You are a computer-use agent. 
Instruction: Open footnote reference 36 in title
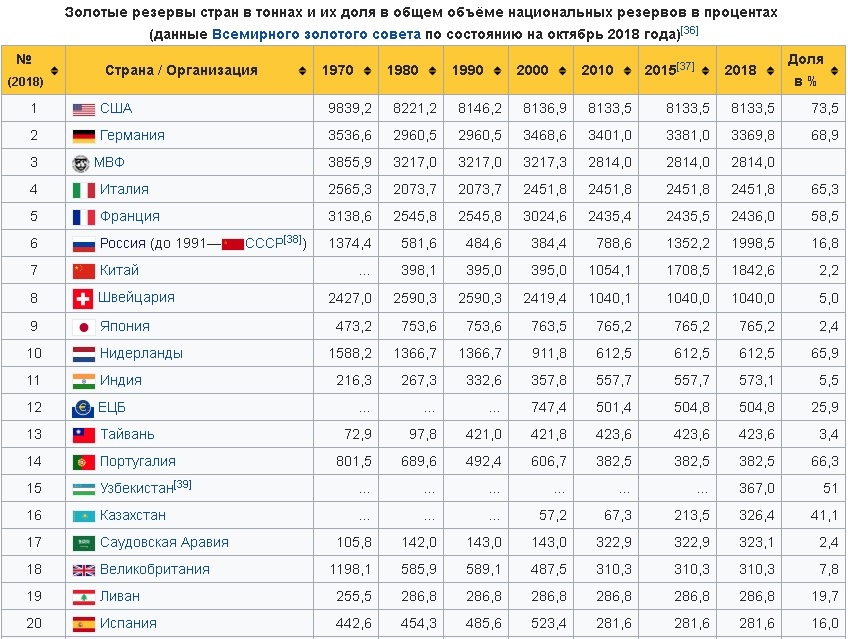689,30
